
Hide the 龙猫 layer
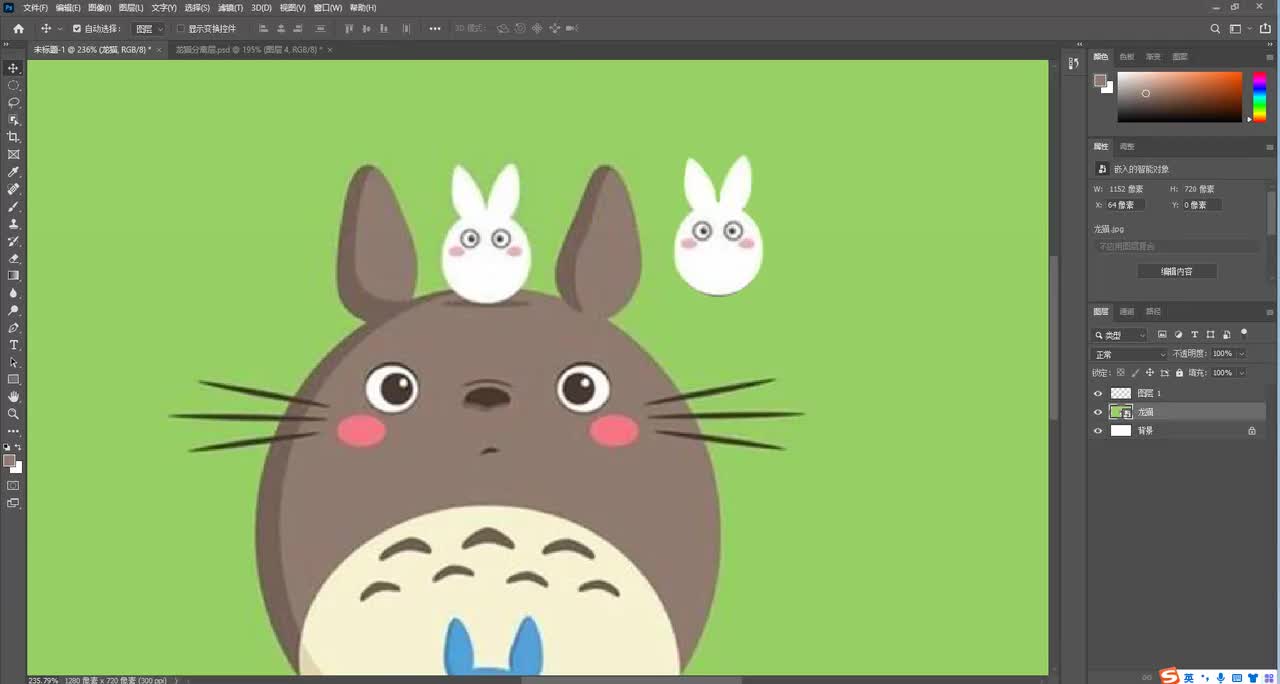(1098, 412)
